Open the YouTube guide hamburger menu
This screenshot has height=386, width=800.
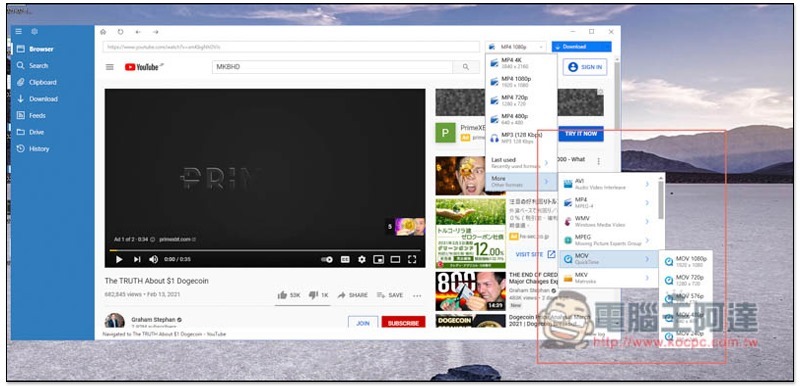pos(109,67)
